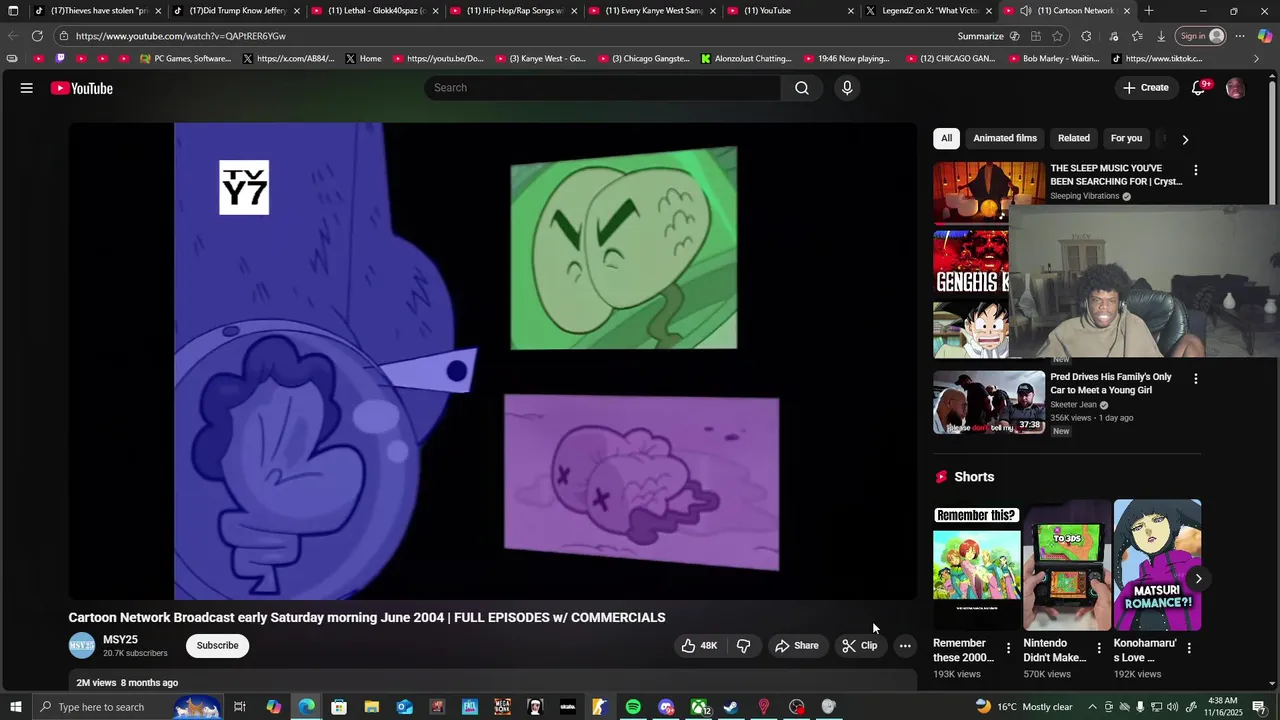This screenshot has height=720, width=1280.
Task: Open browser Settings and more menu
Action: (1240, 36)
